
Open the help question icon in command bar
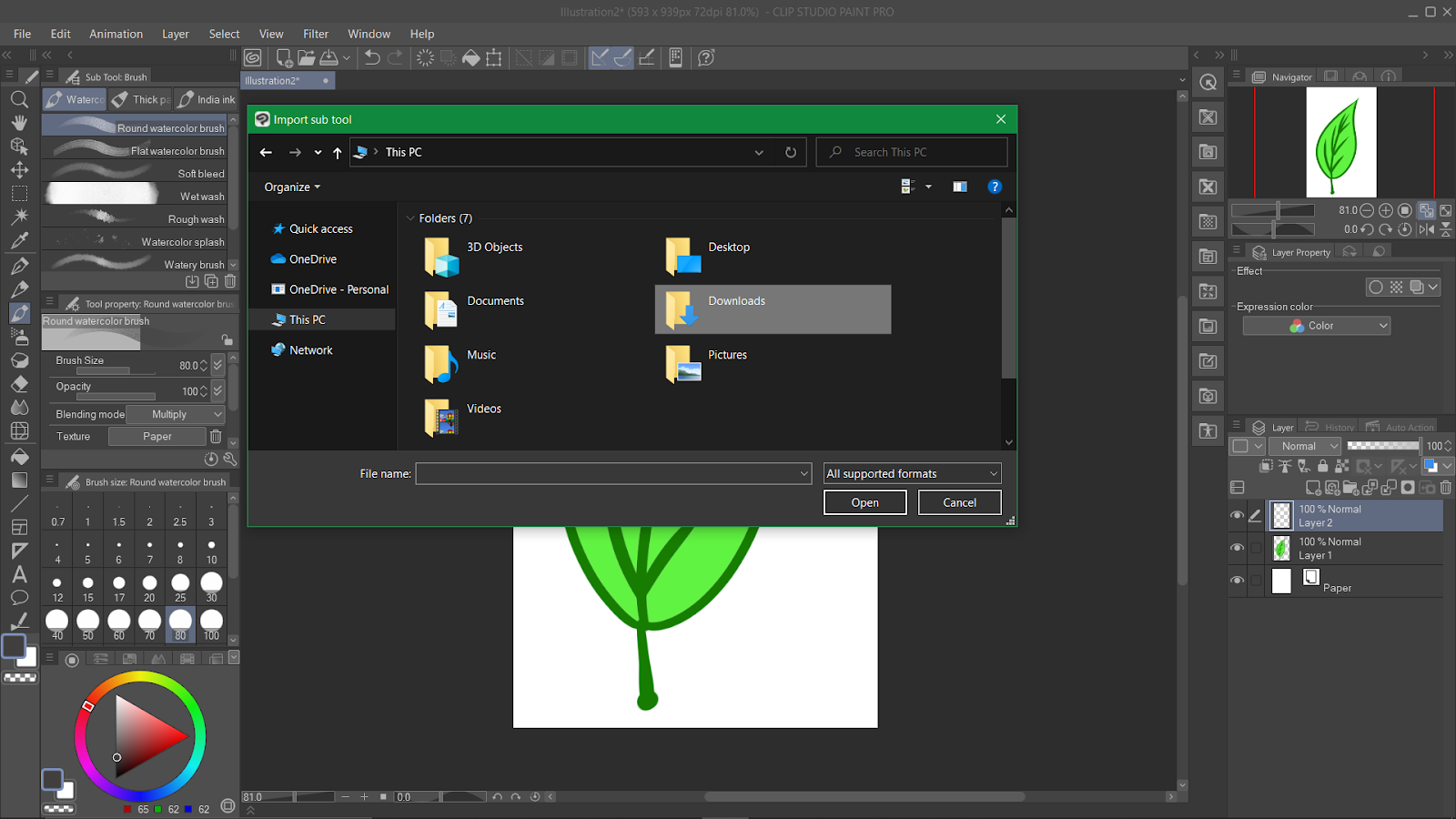click(706, 57)
